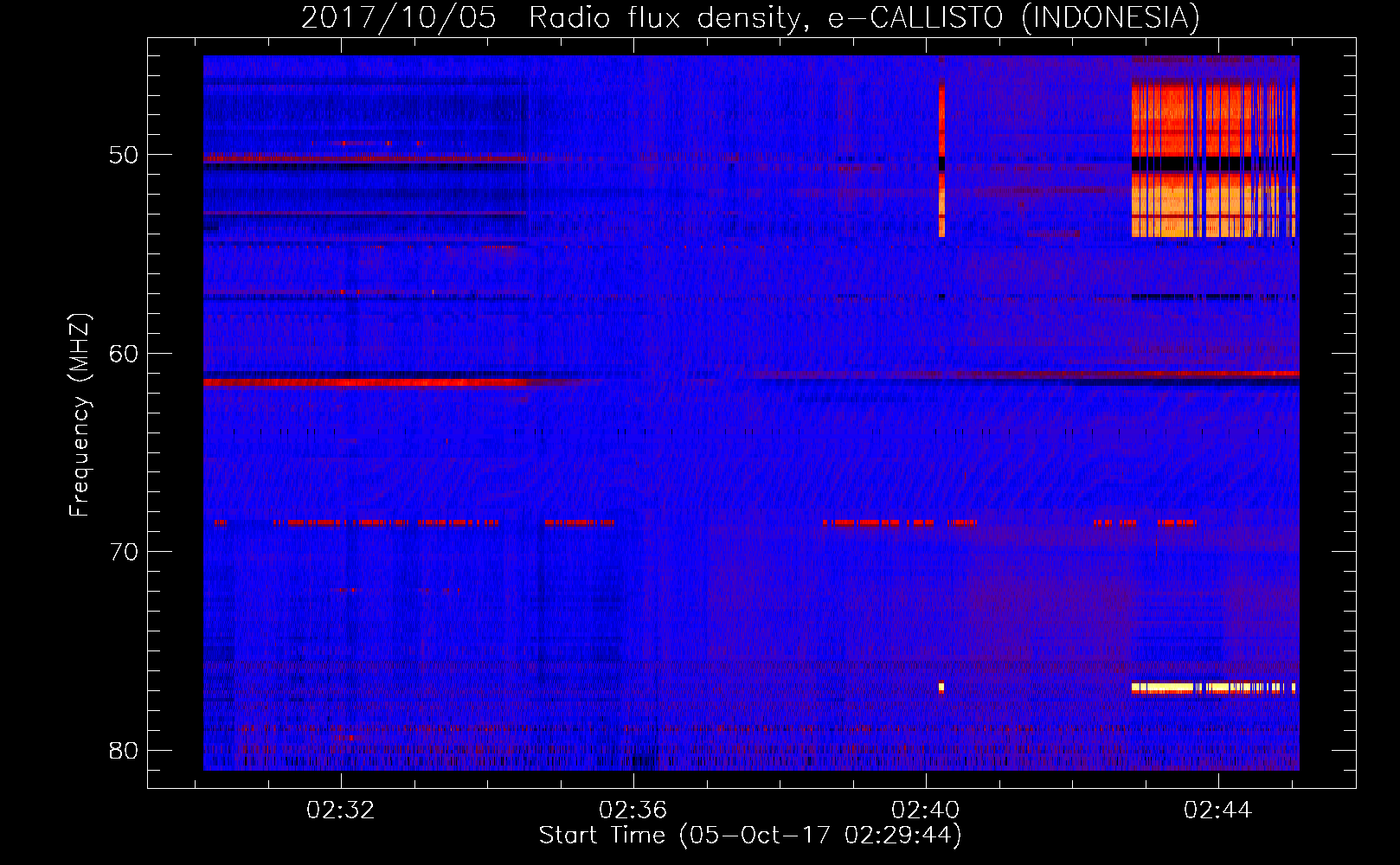Click the 60 frequency axis value
The image size is (1400, 865).
tap(124, 354)
